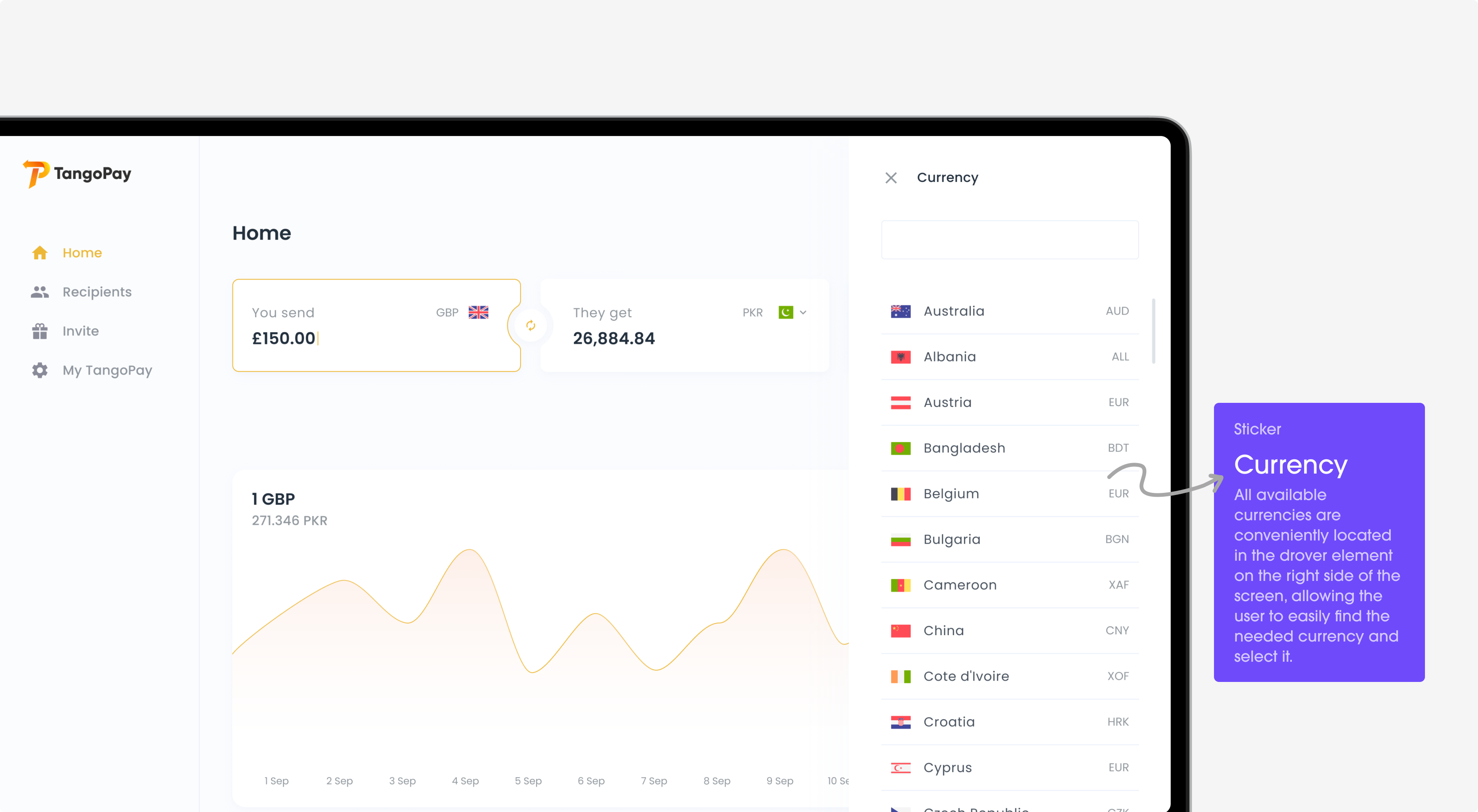1478x812 pixels.
Task: Select Bangladesh from currency list
Action: tap(1010, 448)
